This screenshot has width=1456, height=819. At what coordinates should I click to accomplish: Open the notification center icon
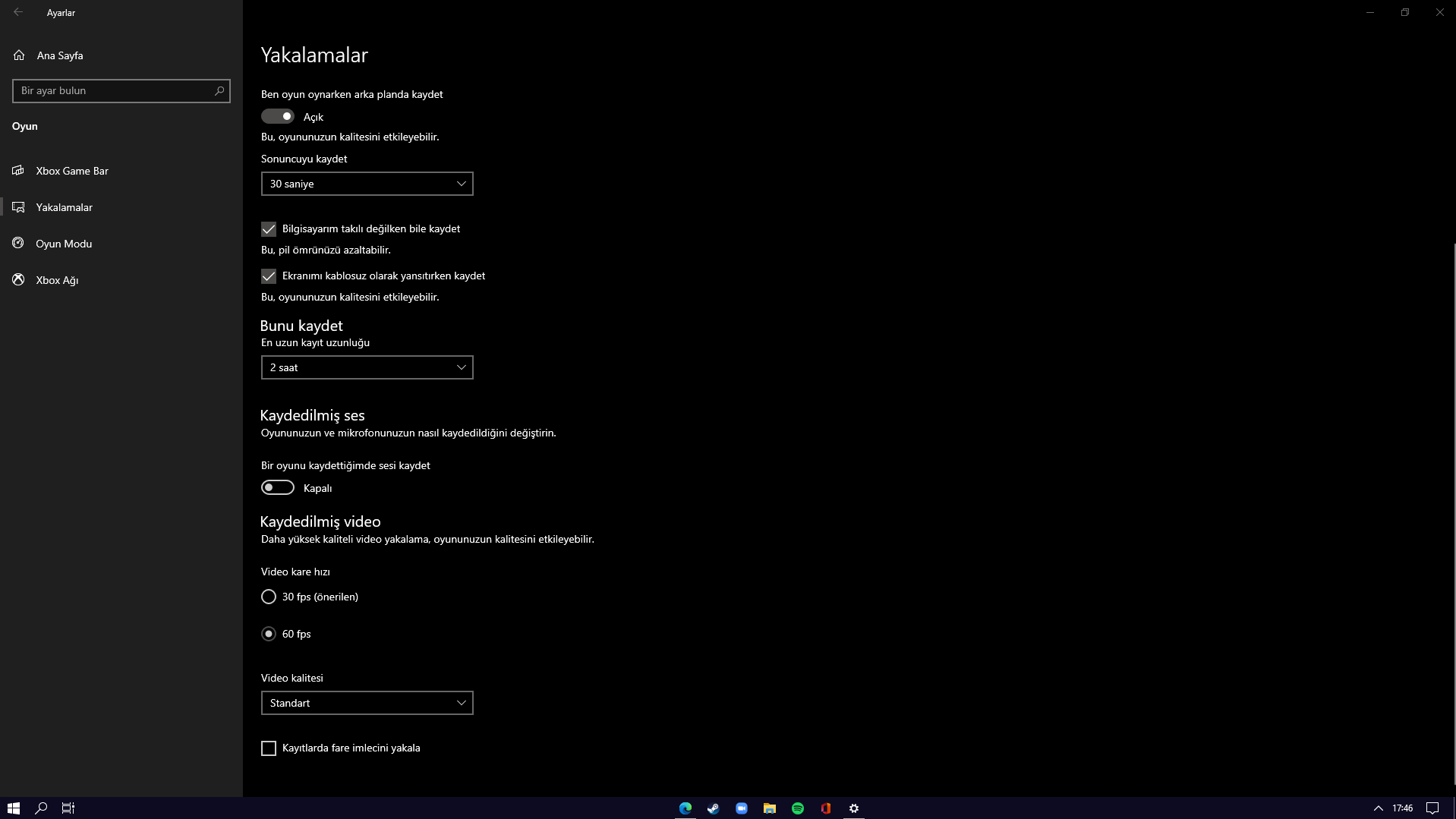1432,808
